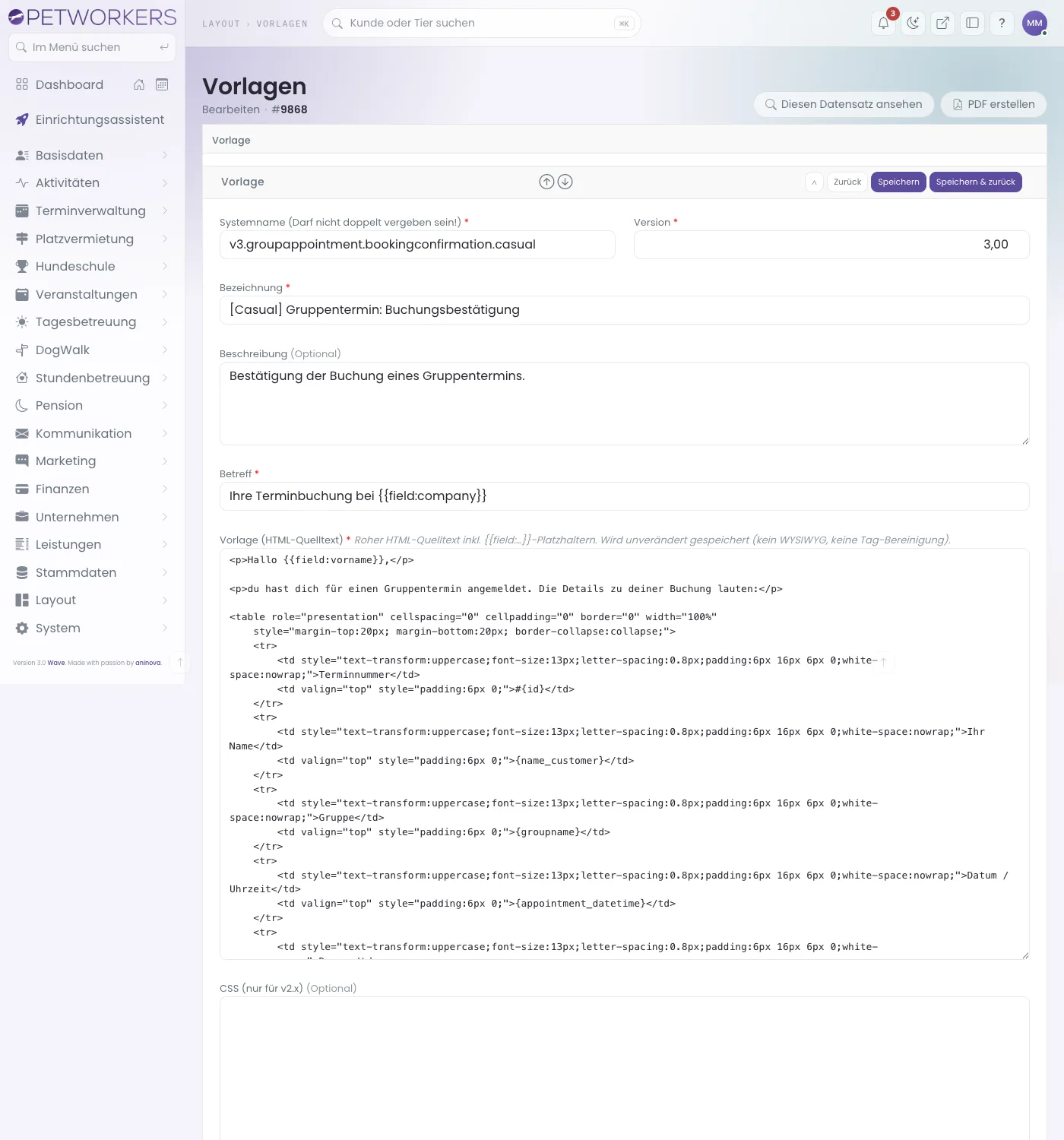Screen dimensions: 1064x1140
Task: Collapse the Vorlage panel with caret button
Action: [814, 182]
